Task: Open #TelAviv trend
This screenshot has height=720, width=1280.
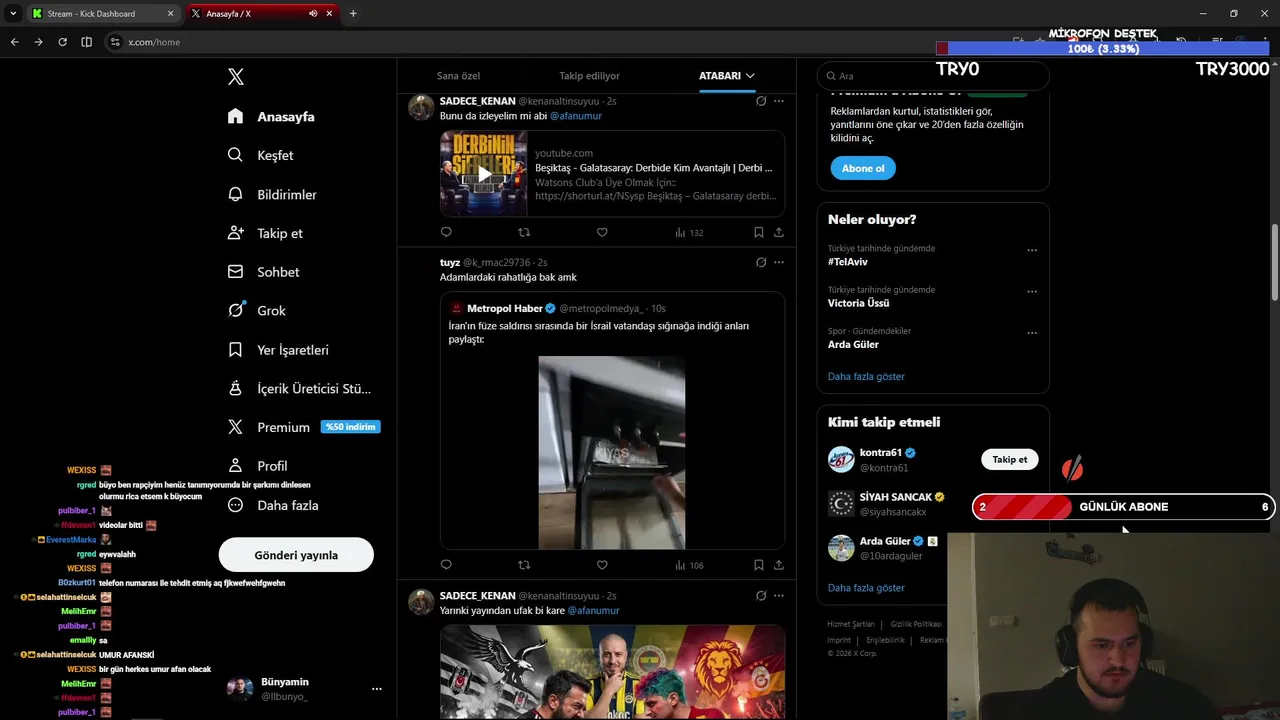Action: (848, 262)
